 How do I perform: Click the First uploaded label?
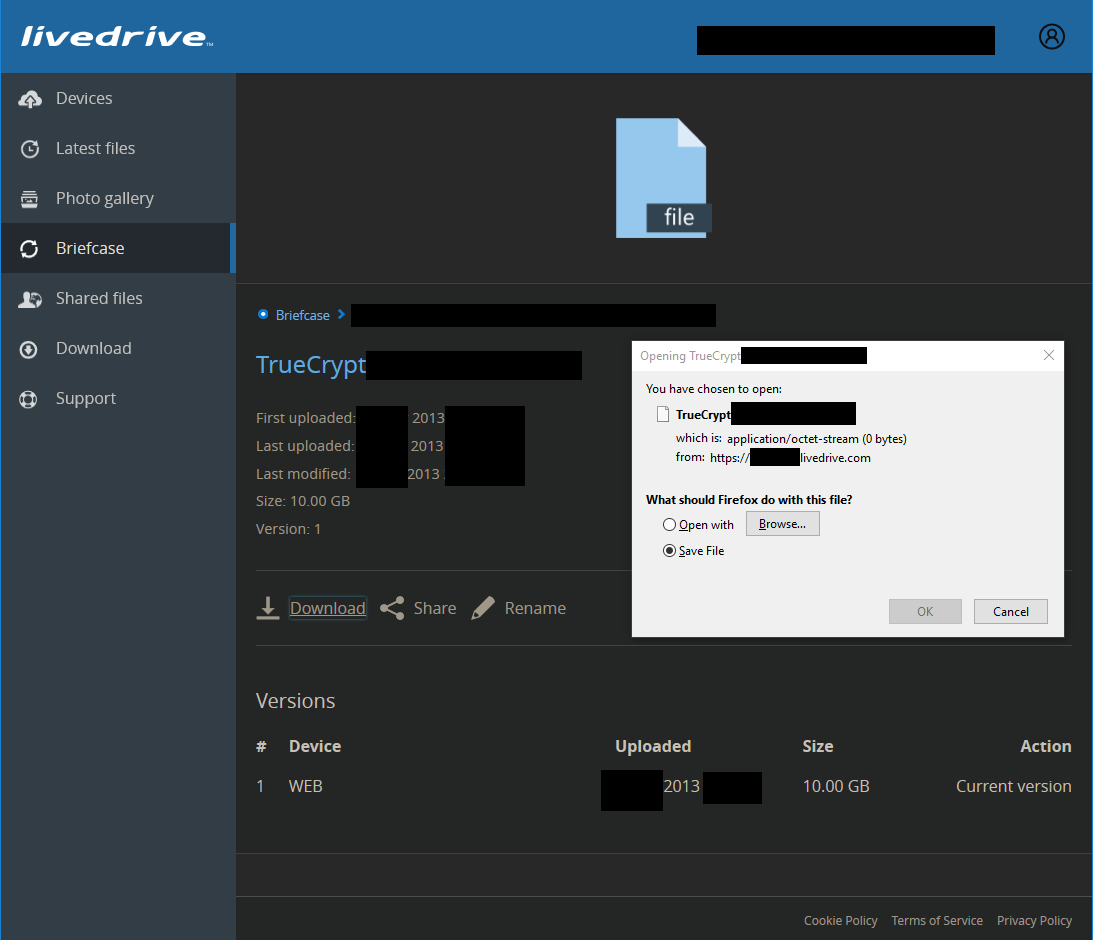[x=305, y=418]
